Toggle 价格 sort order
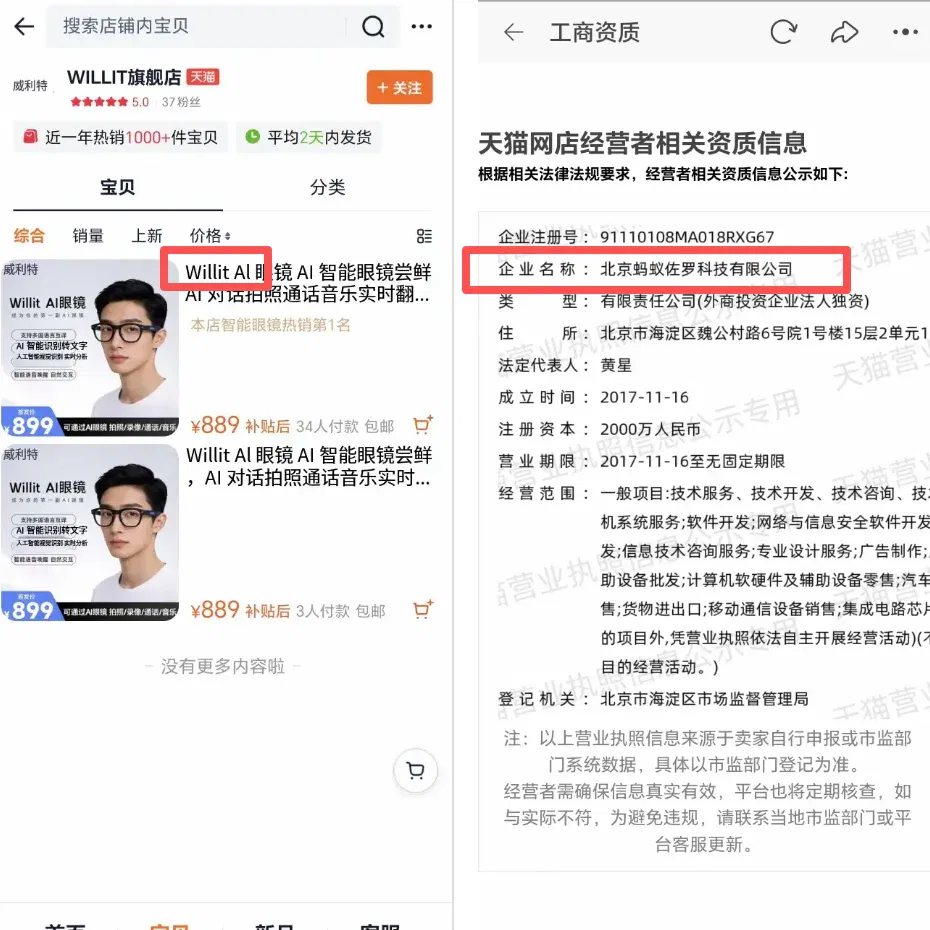 click(x=210, y=235)
